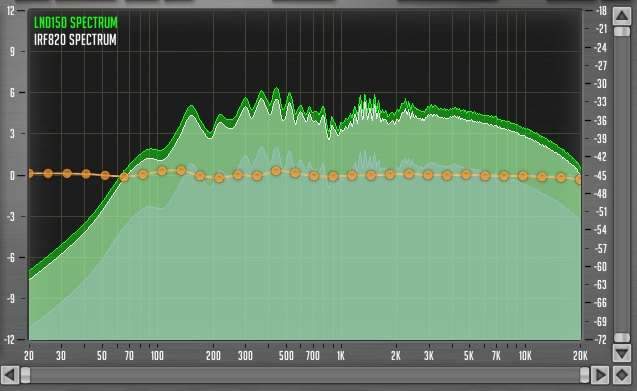Click the EQ node nearest 1K

(x=333, y=176)
